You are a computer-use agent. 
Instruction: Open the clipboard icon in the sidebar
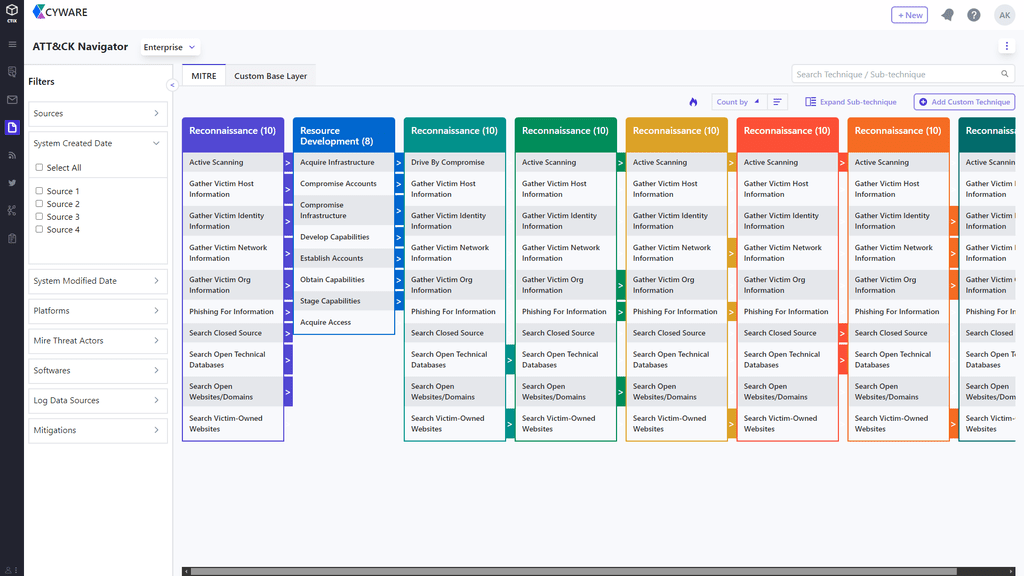(x=12, y=238)
